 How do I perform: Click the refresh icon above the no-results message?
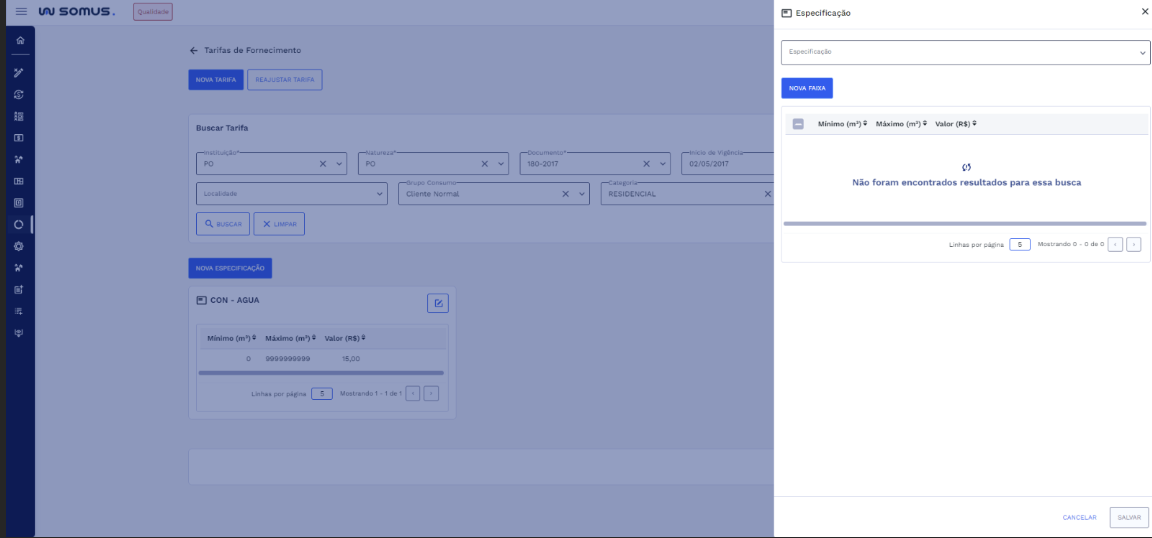click(x=966, y=167)
